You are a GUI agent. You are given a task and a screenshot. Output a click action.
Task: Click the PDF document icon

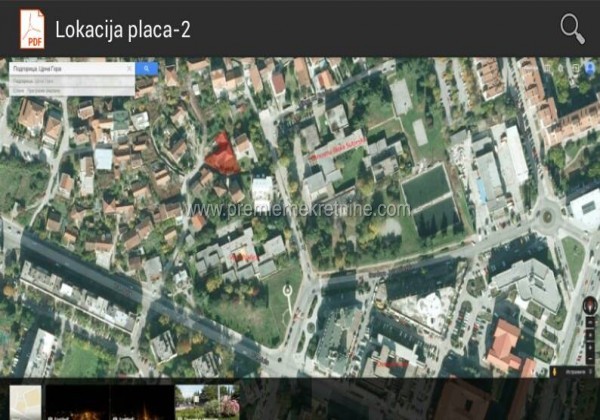pyautogui.click(x=32, y=28)
